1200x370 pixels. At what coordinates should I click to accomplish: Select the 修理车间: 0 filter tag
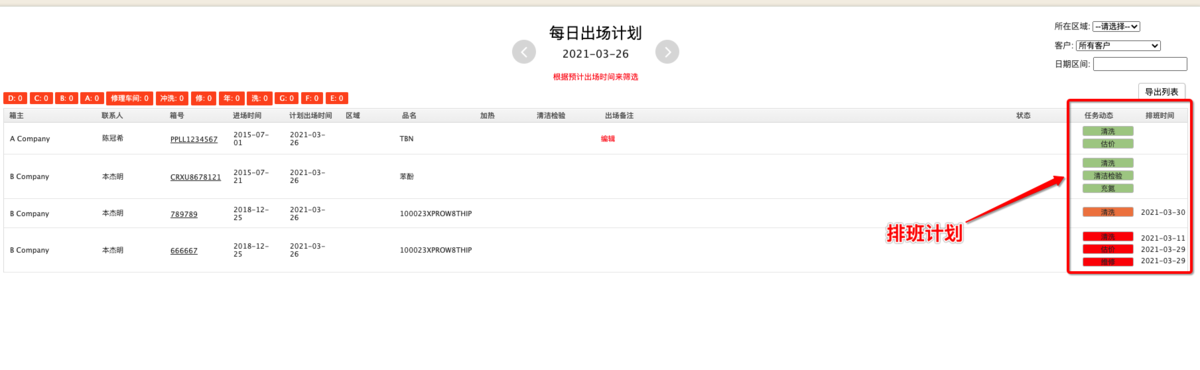click(x=129, y=98)
